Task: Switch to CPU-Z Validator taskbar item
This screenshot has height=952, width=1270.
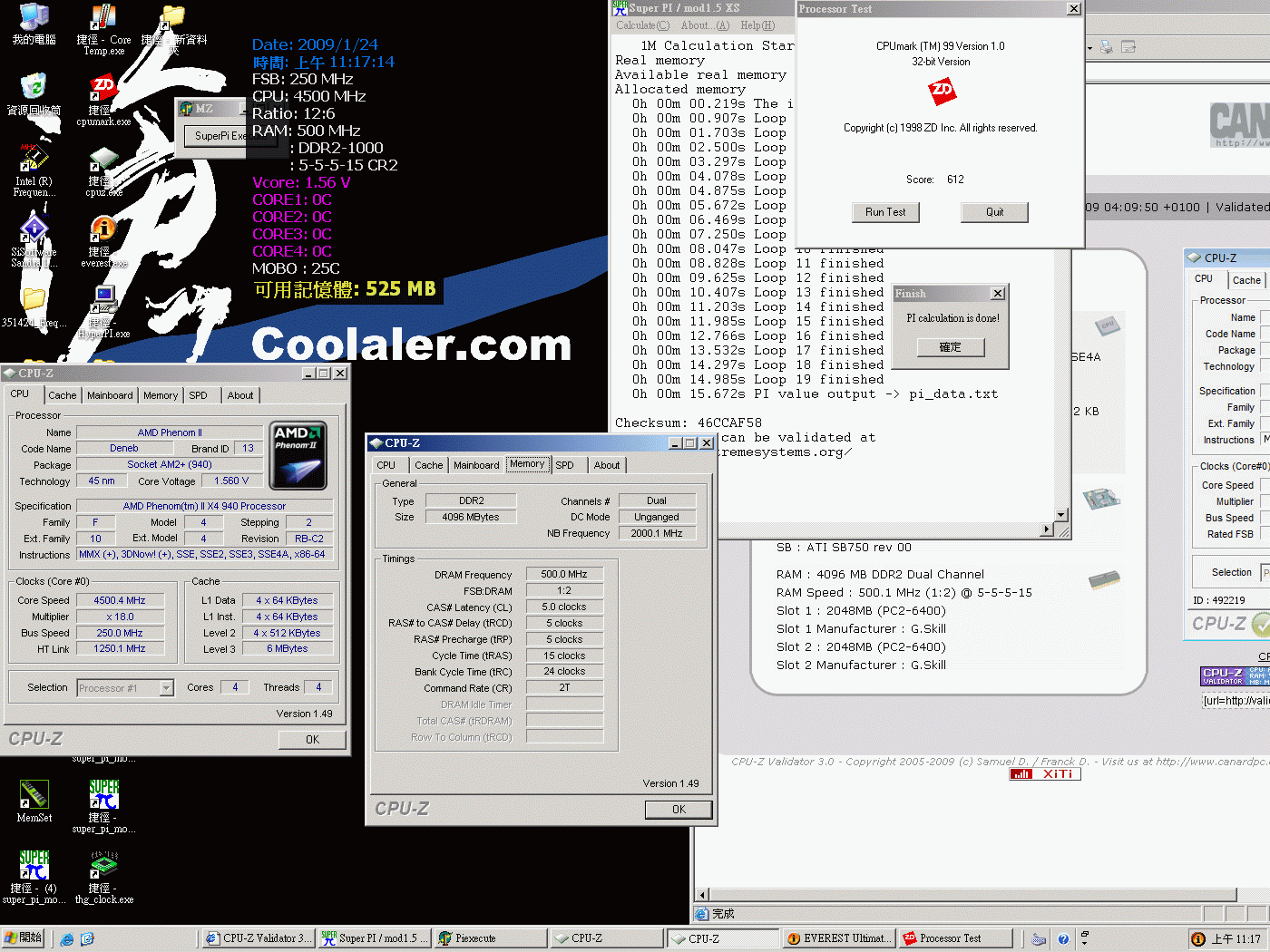Action: pyautogui.click(x=259, y=938)
